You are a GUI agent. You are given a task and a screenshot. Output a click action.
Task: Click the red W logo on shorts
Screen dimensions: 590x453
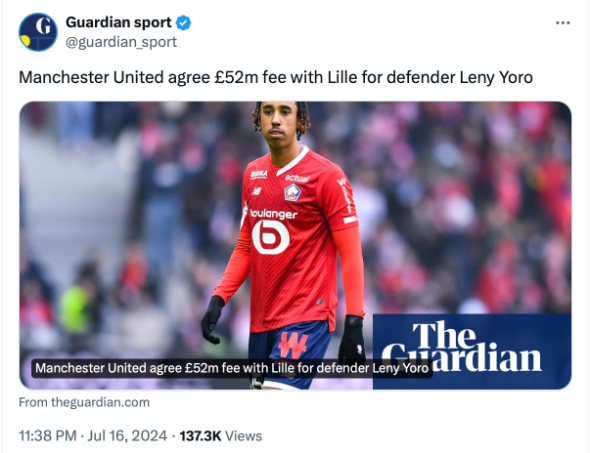click(x=293, y=345)
